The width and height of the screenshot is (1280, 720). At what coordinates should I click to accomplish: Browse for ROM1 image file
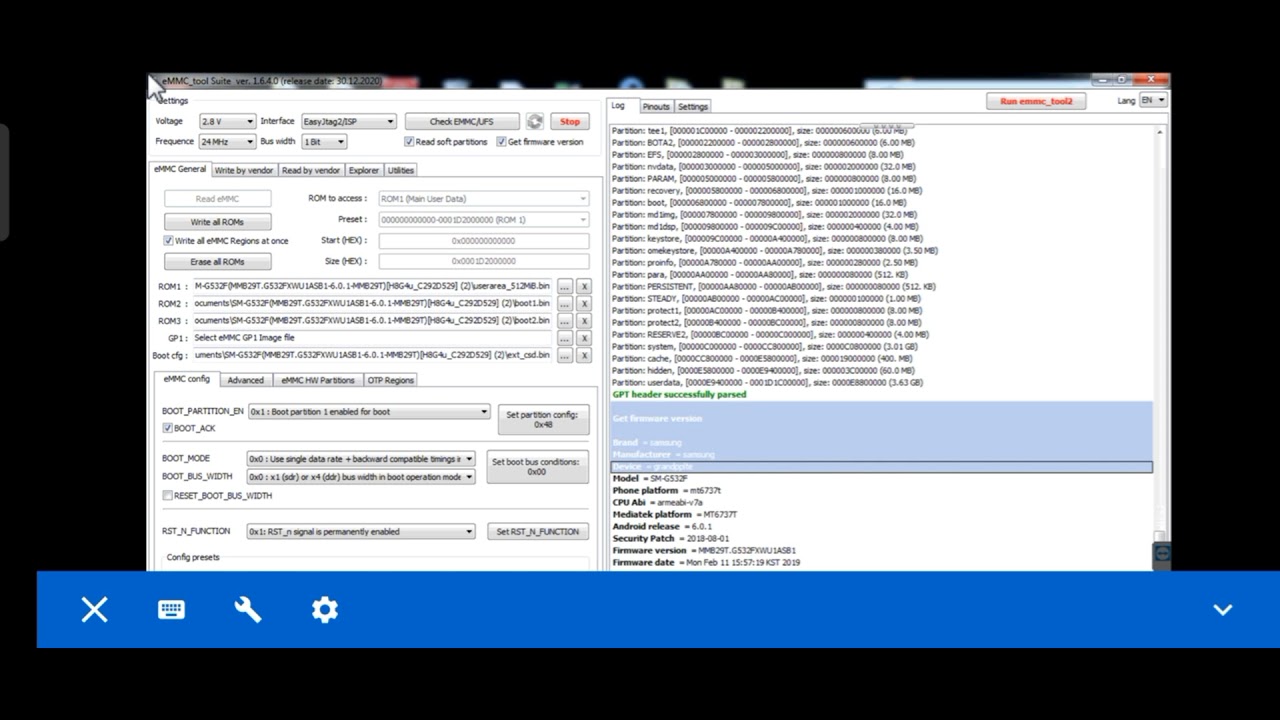[x=565, y=286]
